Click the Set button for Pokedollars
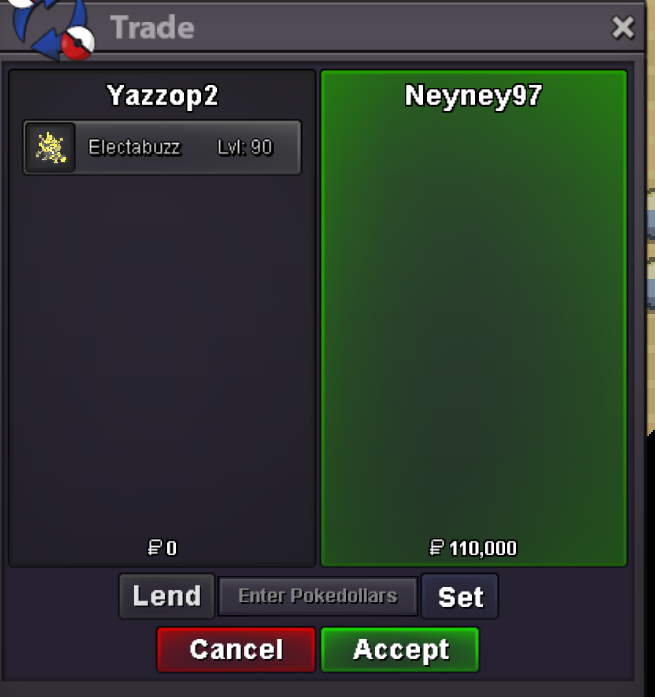Viewport: 655px width, 697px height. coord(460,596)
